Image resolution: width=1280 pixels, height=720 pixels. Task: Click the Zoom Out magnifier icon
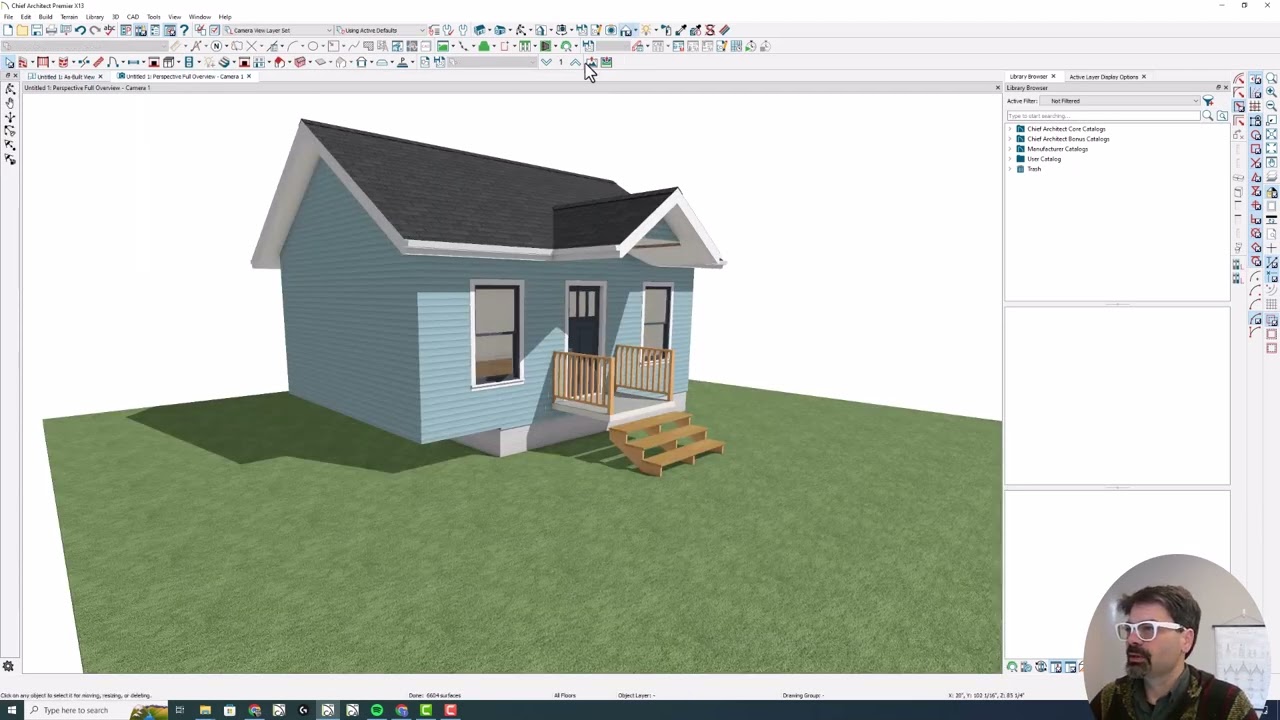pos(1271,105)
